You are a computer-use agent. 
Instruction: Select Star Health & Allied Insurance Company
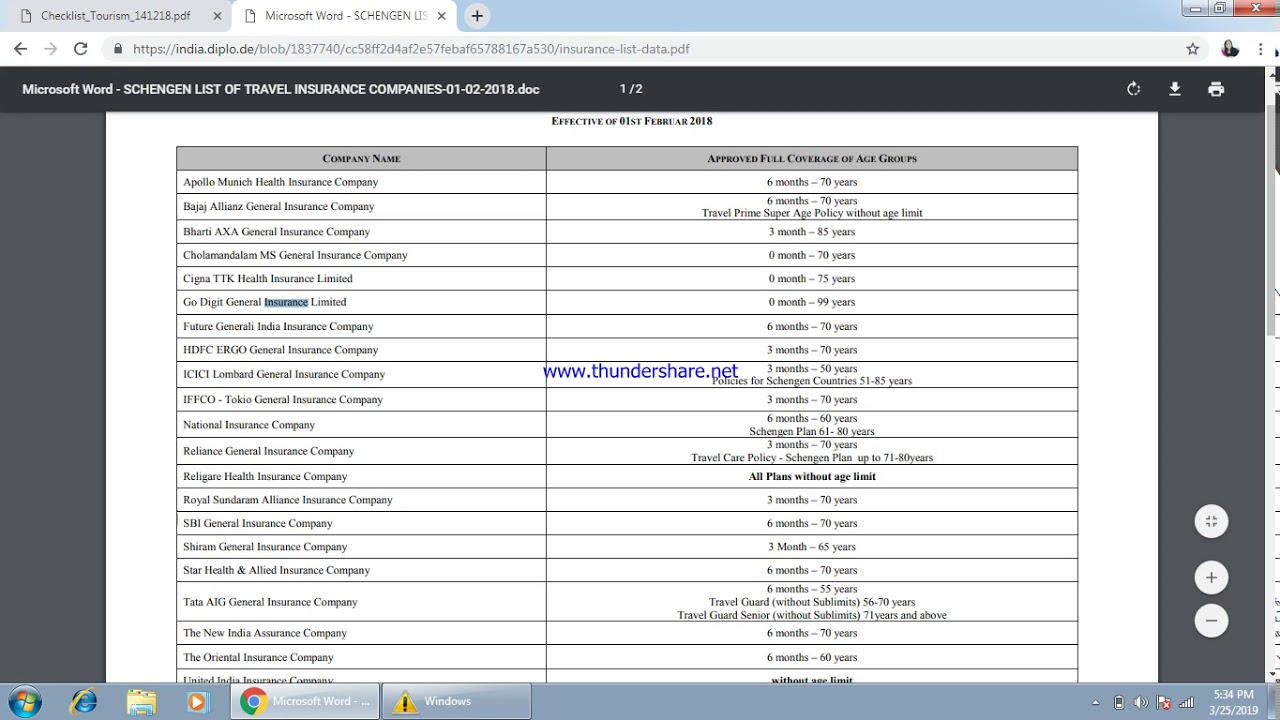276,570
